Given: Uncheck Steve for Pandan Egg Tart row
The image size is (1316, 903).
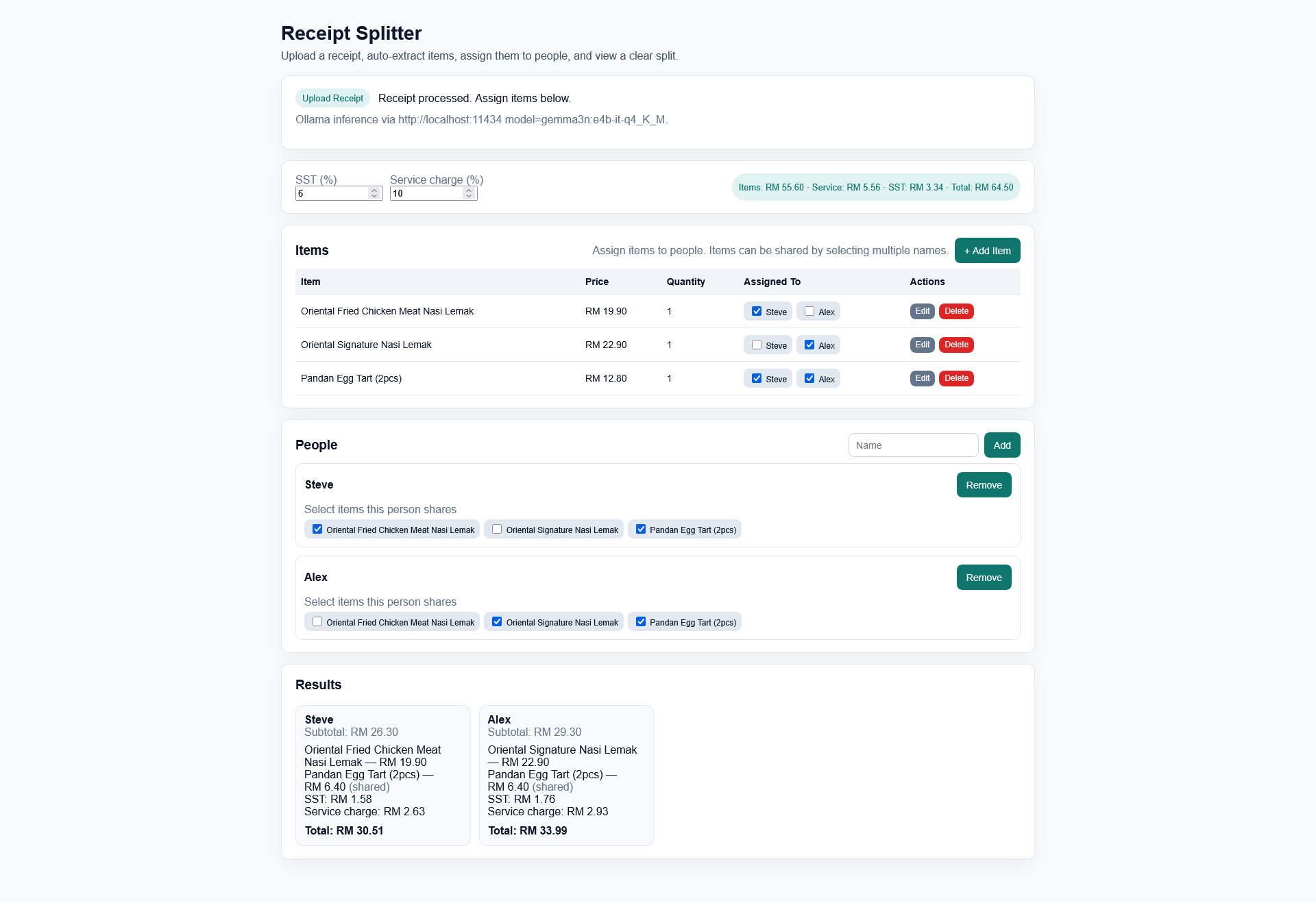Looking at the screenshot, I should point(757,378).
